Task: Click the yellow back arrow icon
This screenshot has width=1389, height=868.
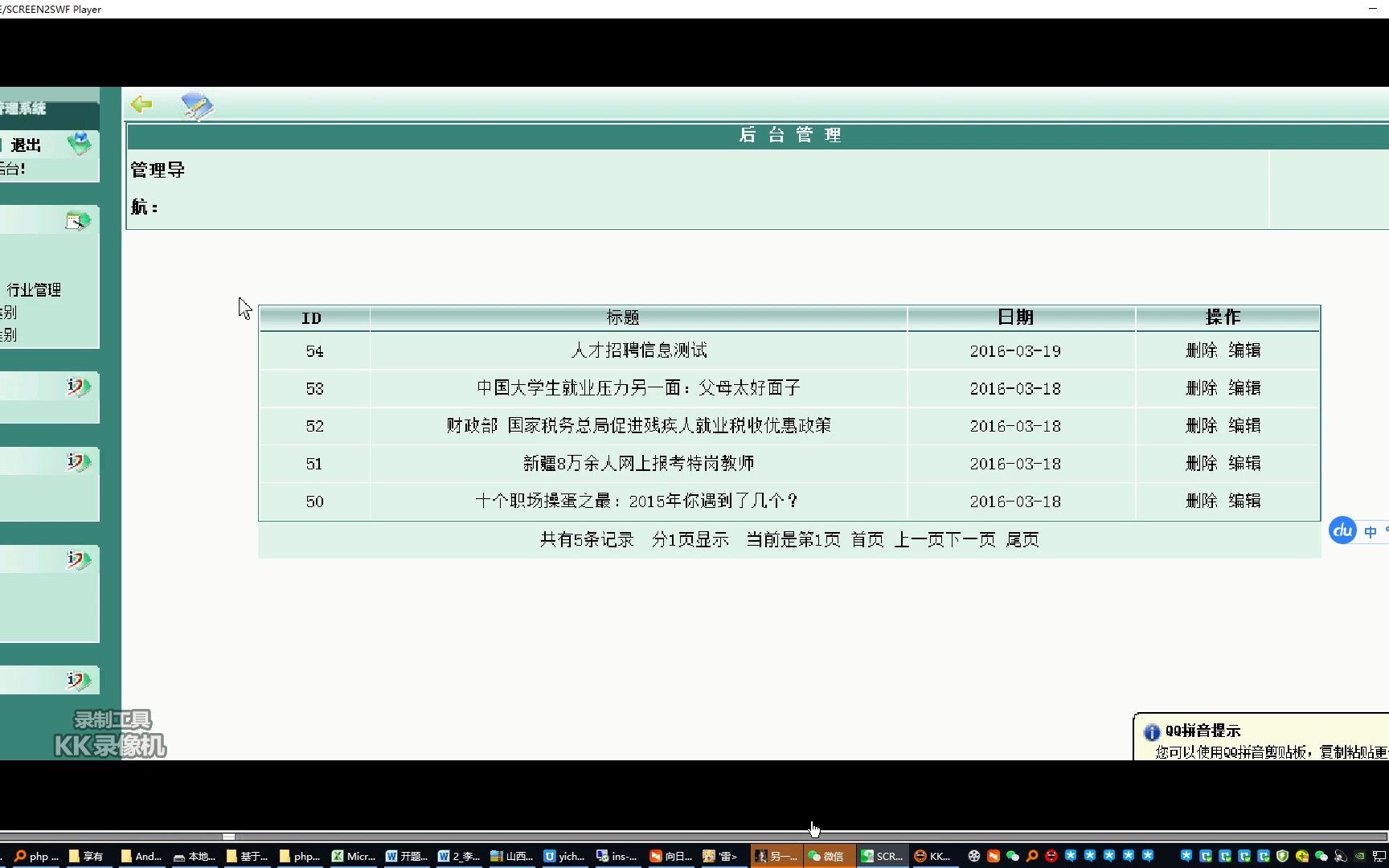Action: [141, 104]
